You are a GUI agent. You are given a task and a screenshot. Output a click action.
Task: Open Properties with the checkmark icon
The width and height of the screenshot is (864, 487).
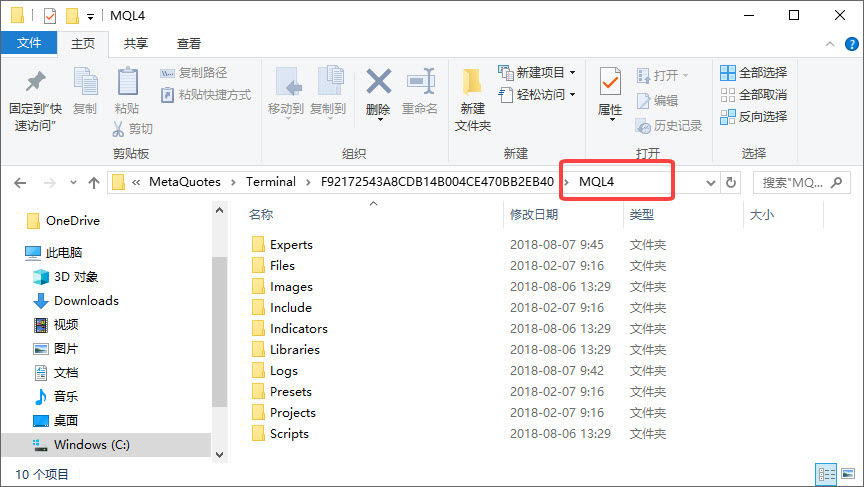click(610, 84)
